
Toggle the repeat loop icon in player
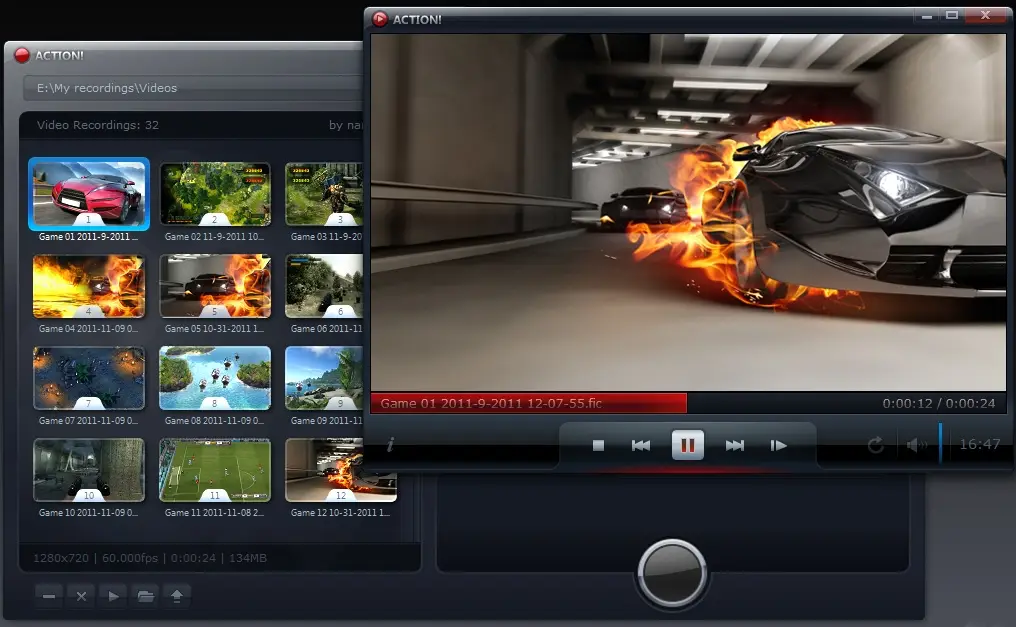point(875,445)
